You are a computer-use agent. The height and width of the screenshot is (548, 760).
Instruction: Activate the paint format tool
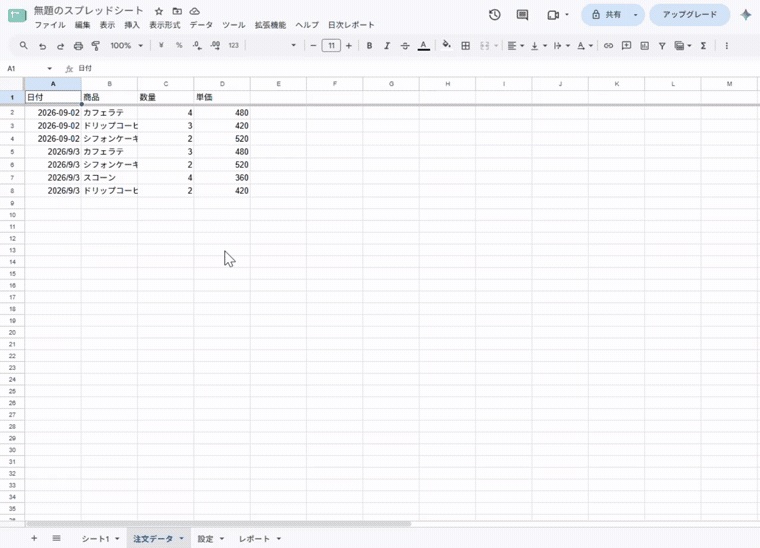pyautogui.click(x=95, y=46)
